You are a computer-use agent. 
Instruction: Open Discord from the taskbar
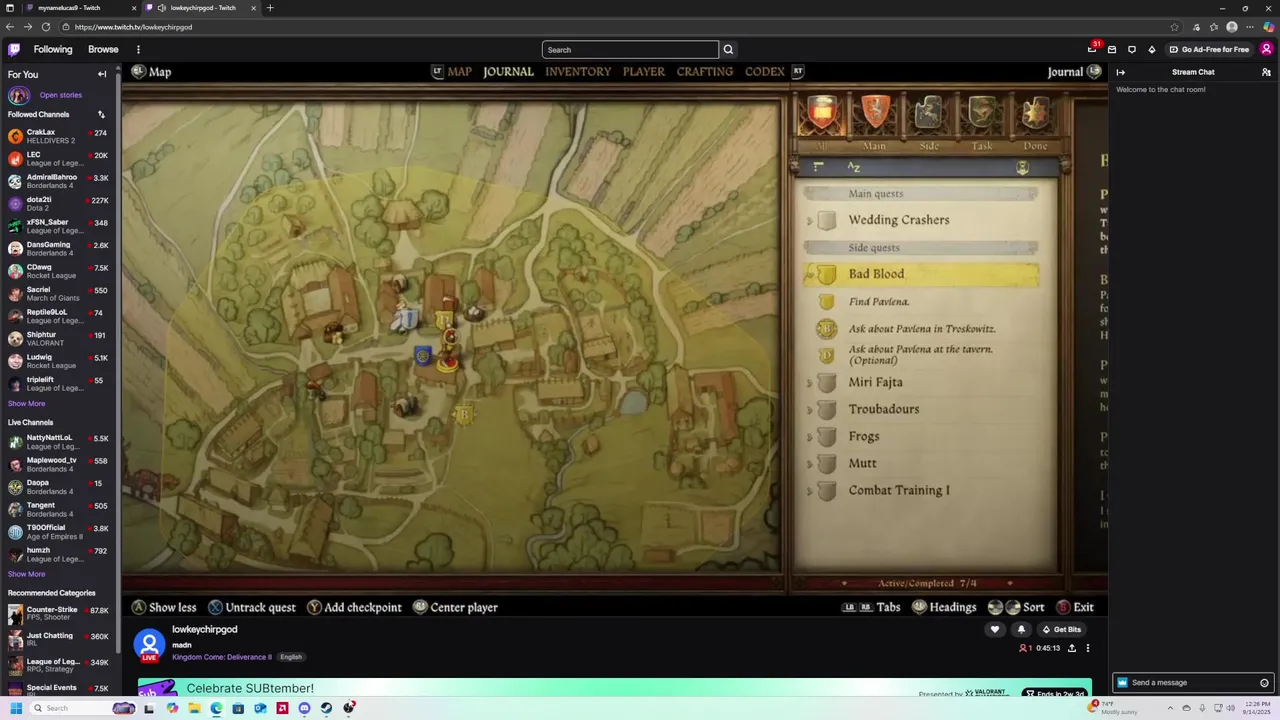(x=304, y=708)
